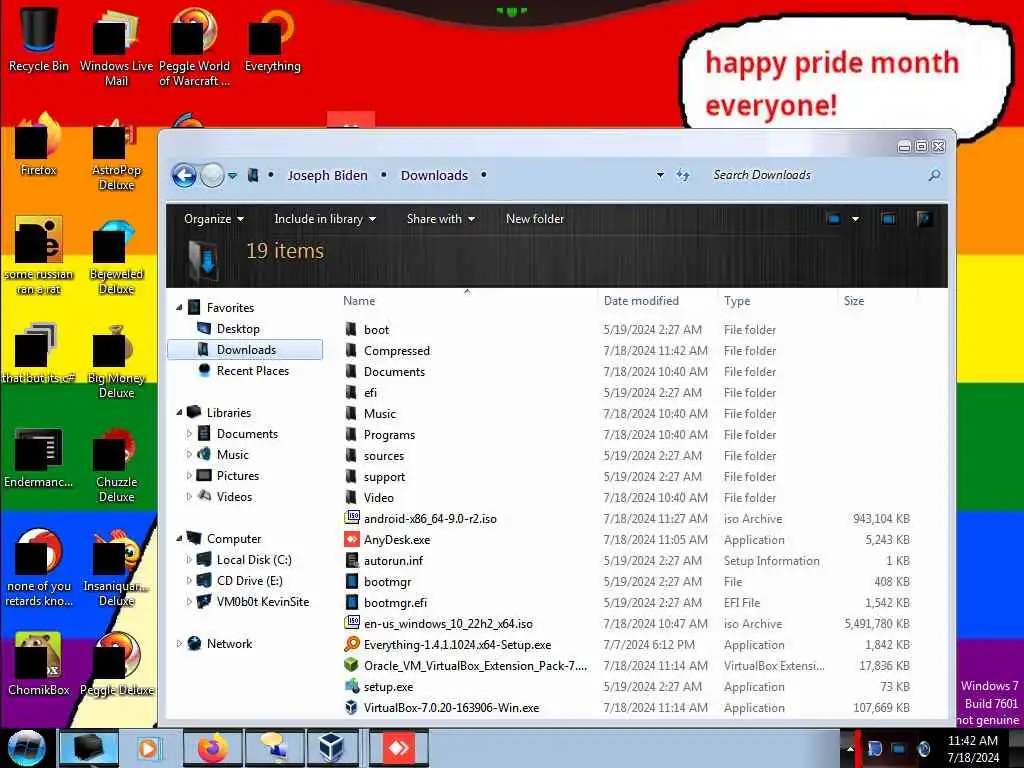1024x768 pixels.
Task: Select the setup.exe file icon
Action: (x=352, y=686)
